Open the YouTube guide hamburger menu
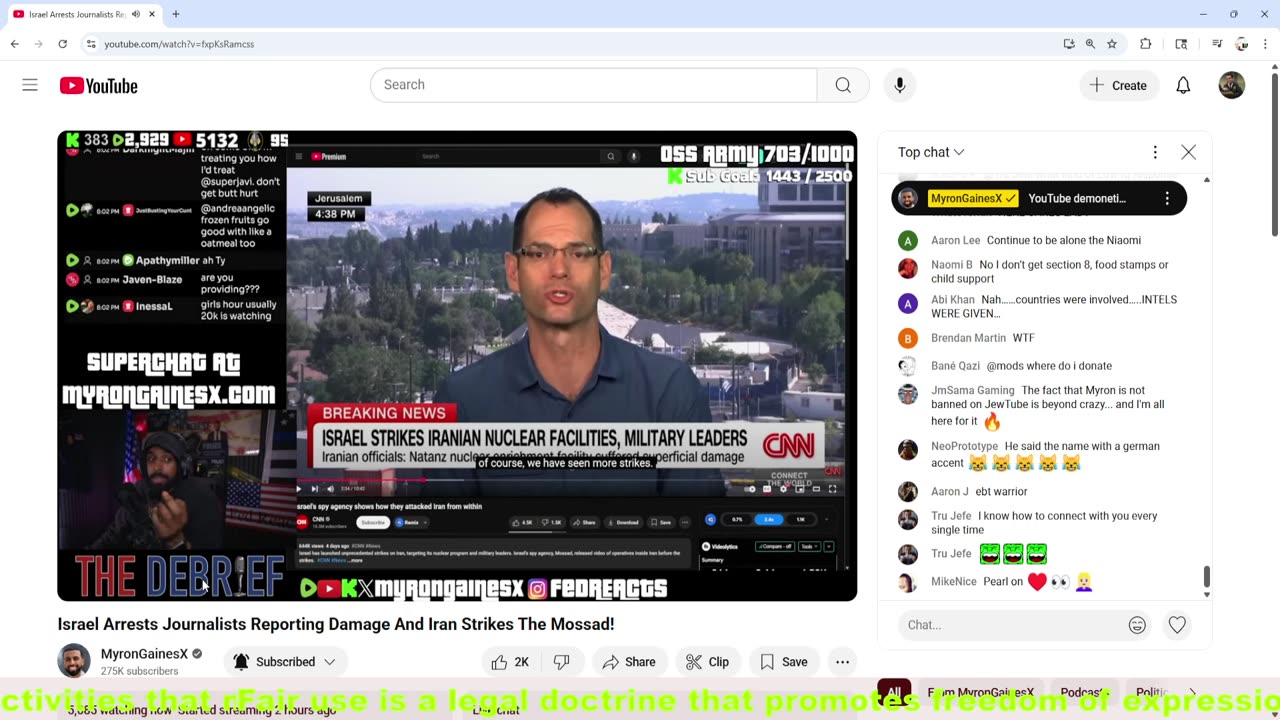 [x=30, y=85]
